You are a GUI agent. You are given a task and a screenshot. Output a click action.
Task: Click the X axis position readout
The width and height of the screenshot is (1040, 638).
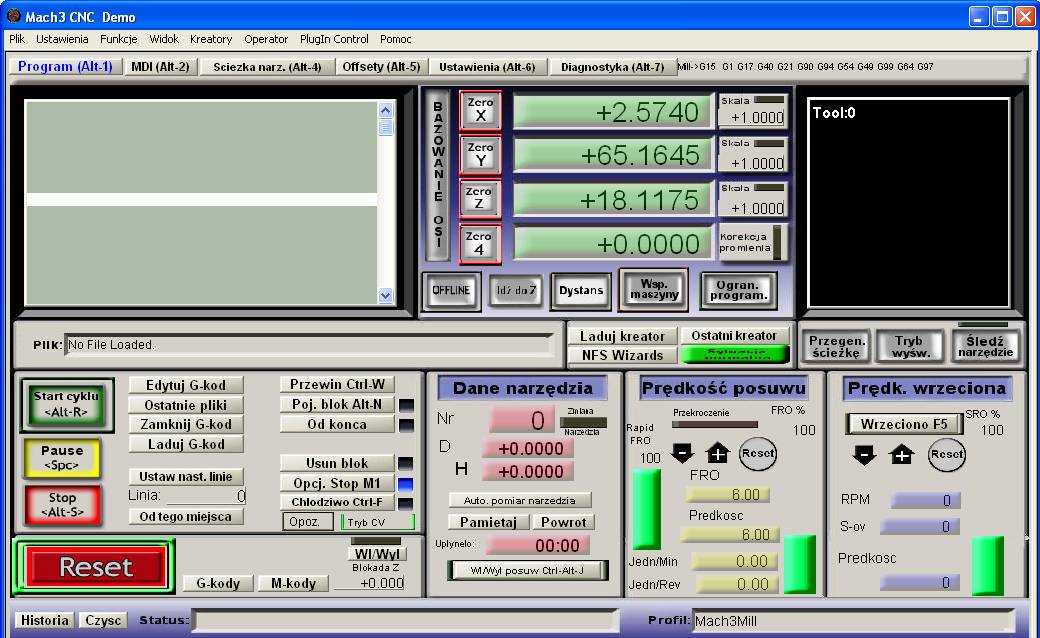pos(612,111)
